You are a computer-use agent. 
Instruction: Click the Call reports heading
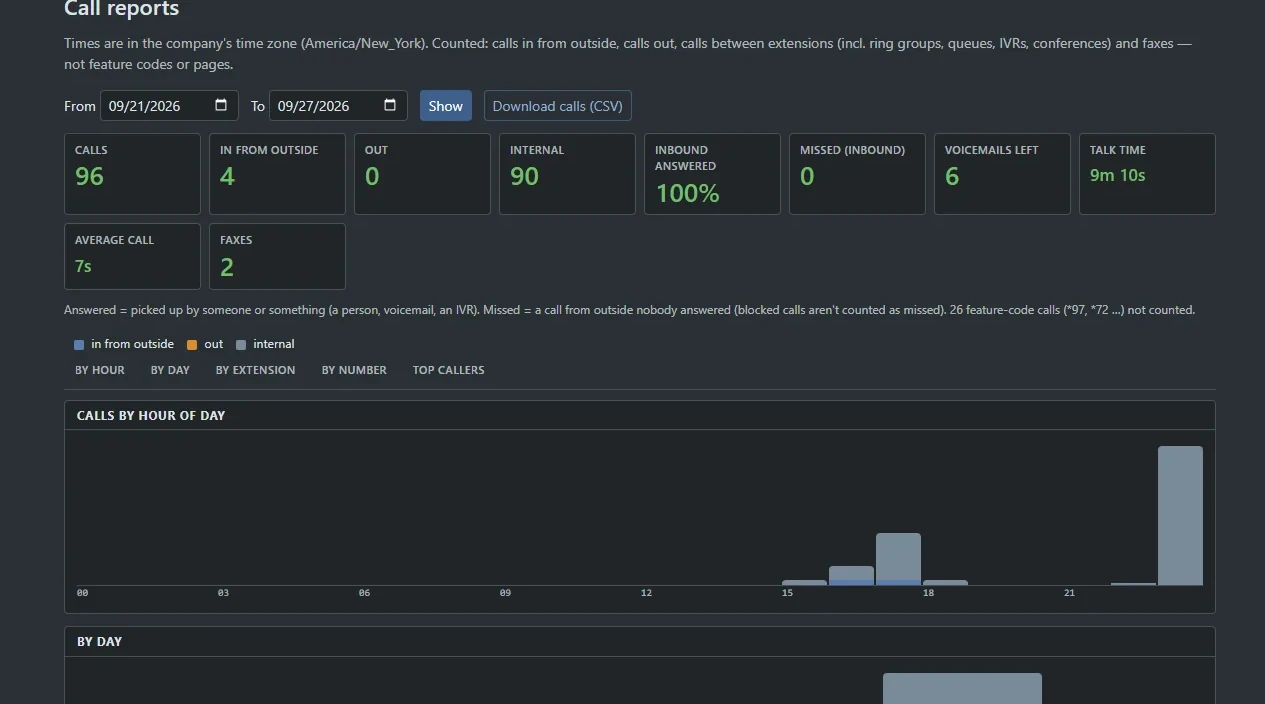coord(121,9)
